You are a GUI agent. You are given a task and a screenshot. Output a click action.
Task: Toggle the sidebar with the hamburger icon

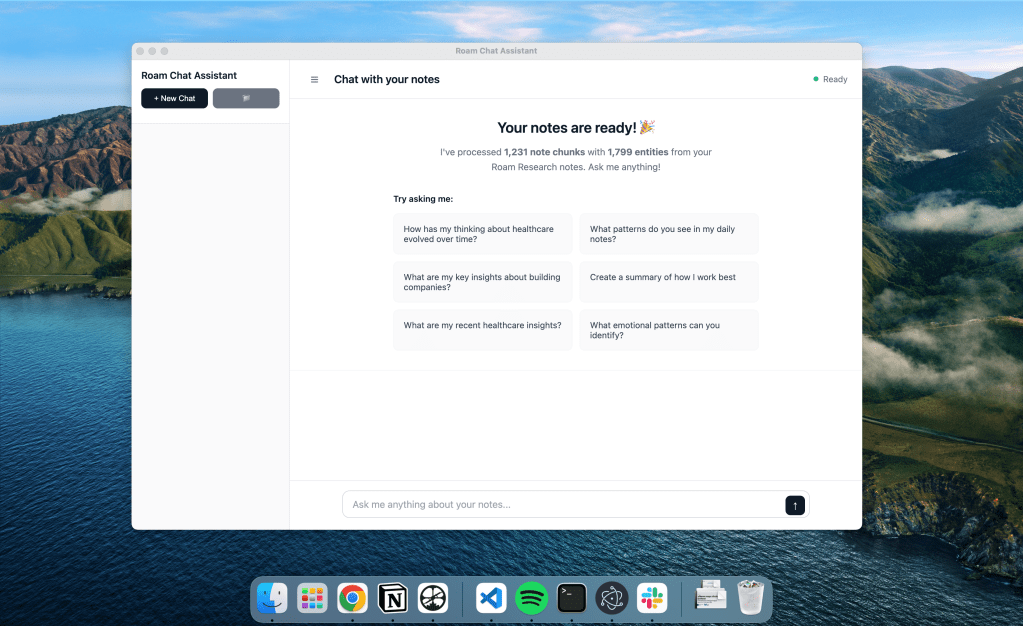(314, 80)
